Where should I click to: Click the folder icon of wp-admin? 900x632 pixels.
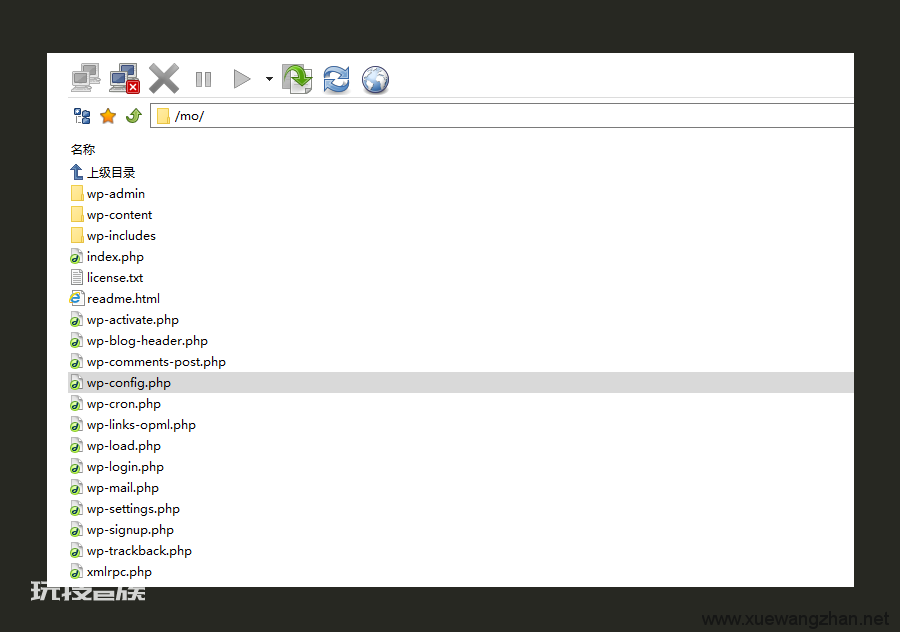pos(77,193)
